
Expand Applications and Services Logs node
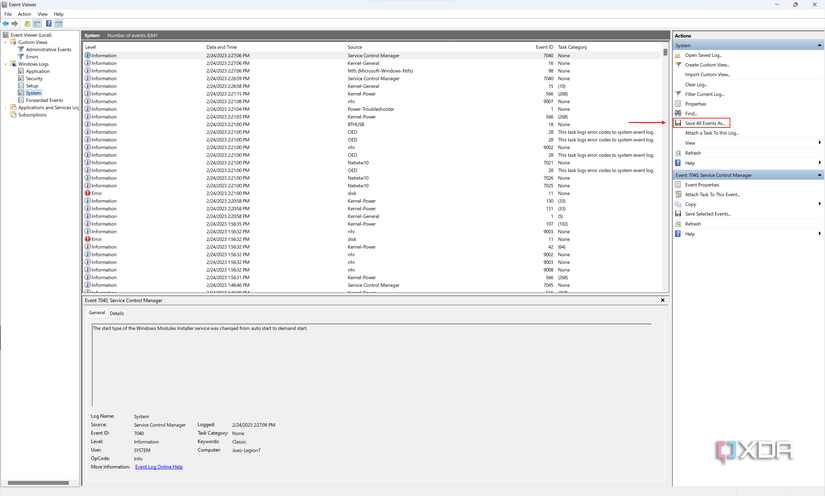(6, 107)
